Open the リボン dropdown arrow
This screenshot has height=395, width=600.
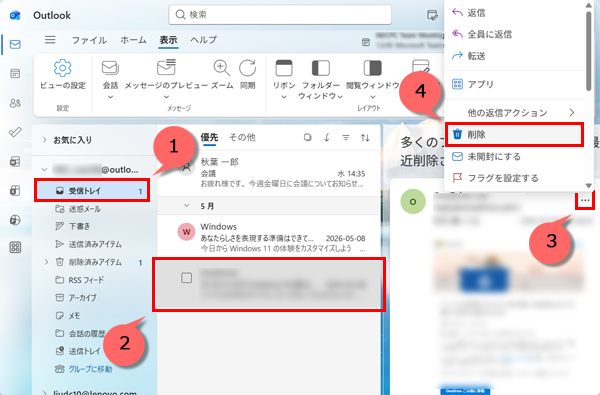[x=284, y=97]
